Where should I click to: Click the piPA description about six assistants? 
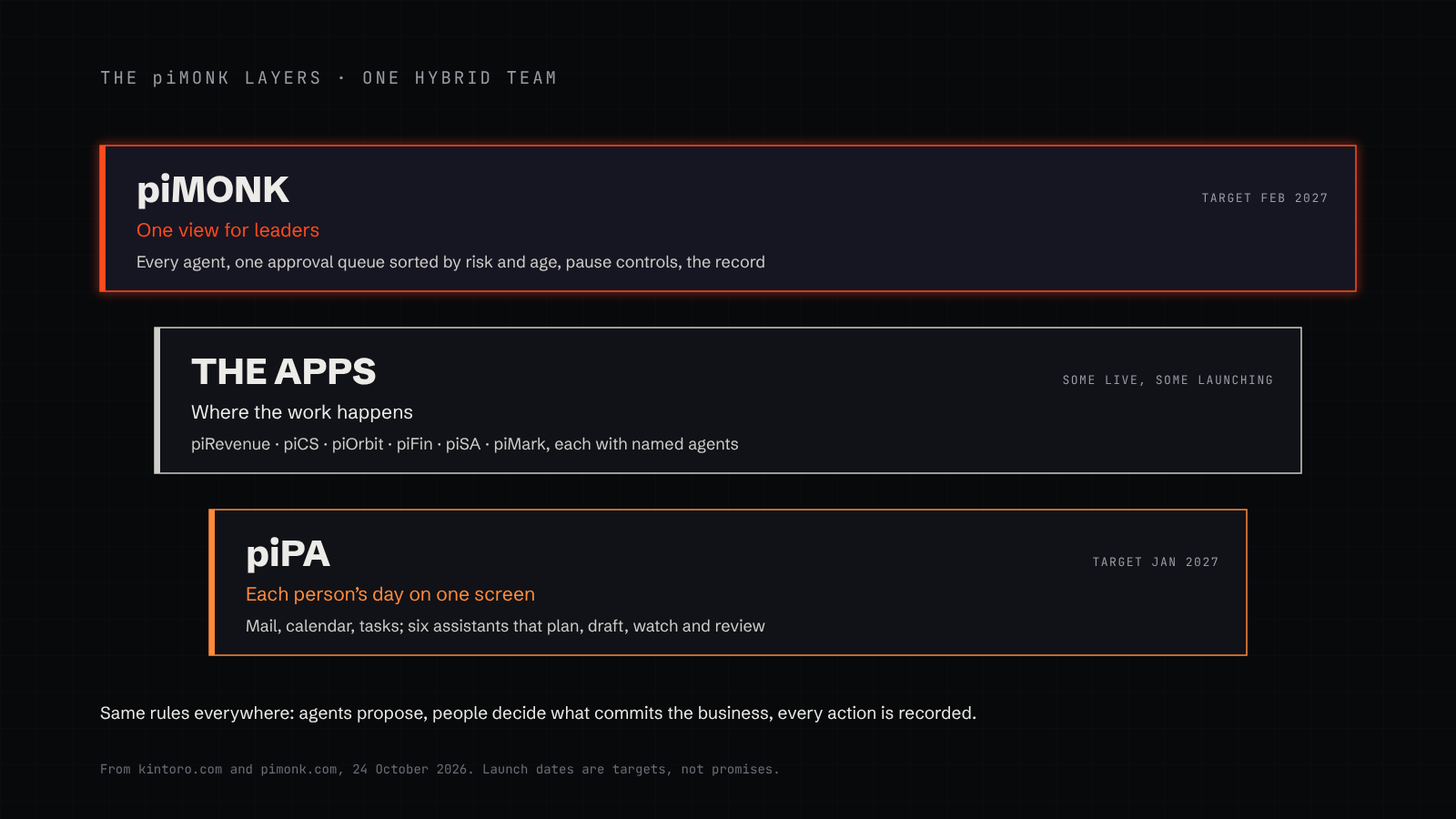[x=505, y=626]
